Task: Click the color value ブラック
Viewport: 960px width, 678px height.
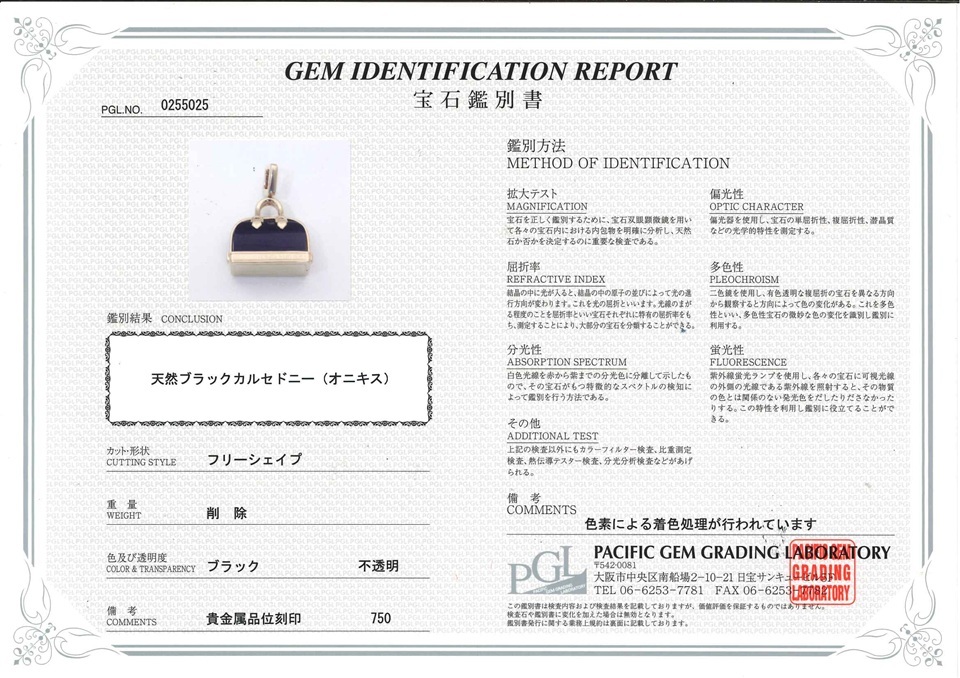Action: pyautogui.click(x=233, y=566)
